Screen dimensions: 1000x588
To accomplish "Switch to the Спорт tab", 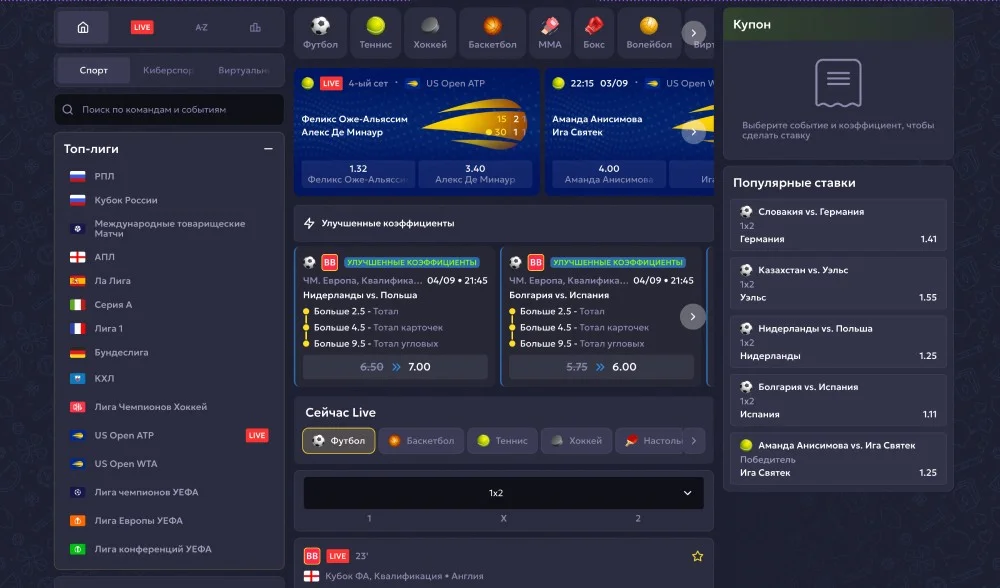I will tap(93, 71).
